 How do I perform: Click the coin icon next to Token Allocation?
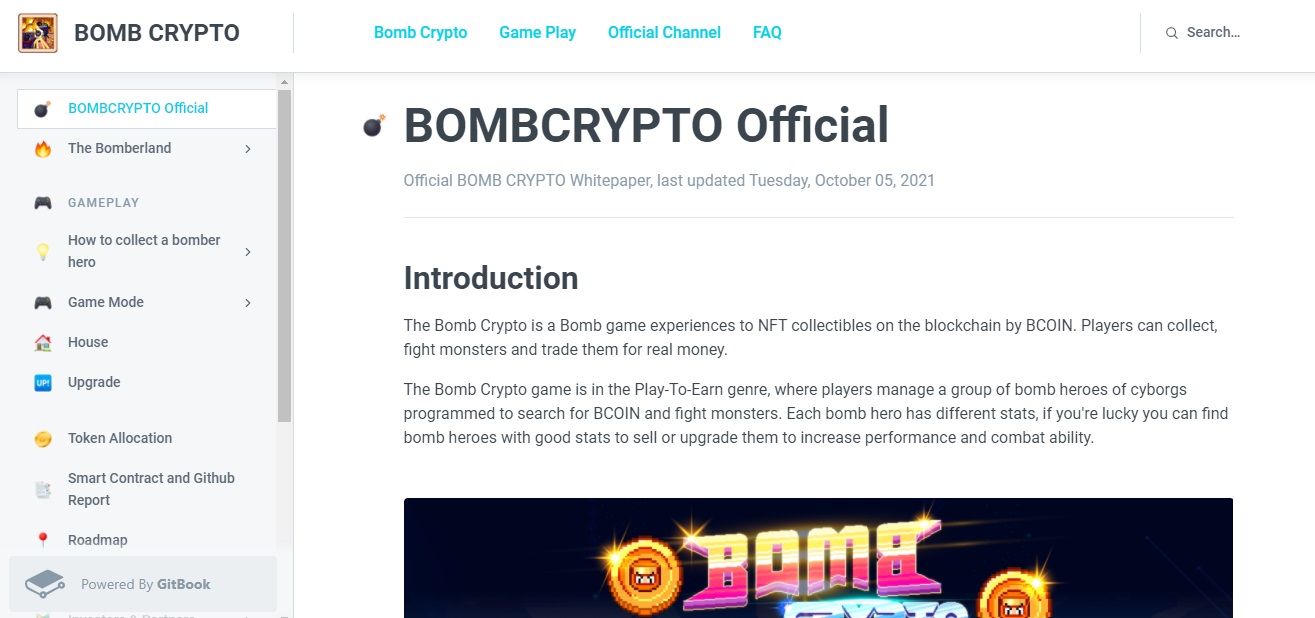pos(42,439)
